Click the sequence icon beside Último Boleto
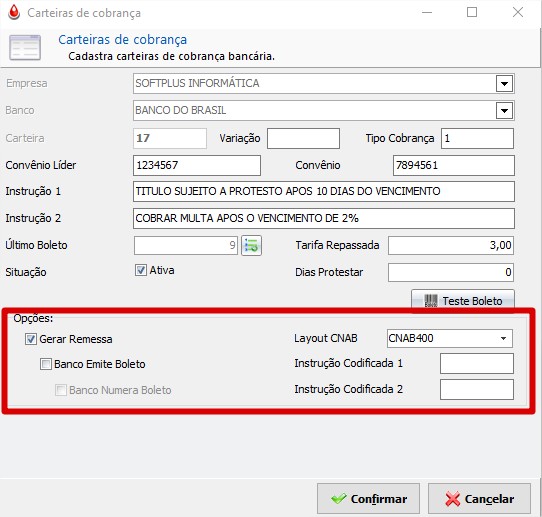The height and width of the screenshot is (517, 542). click(x=251, y=246)
